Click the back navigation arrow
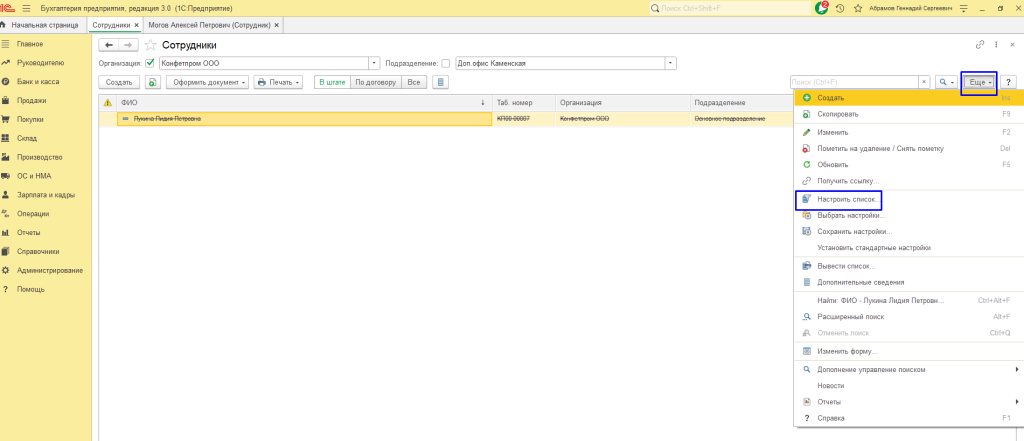The image size is (1024, 441). point(109,45)
